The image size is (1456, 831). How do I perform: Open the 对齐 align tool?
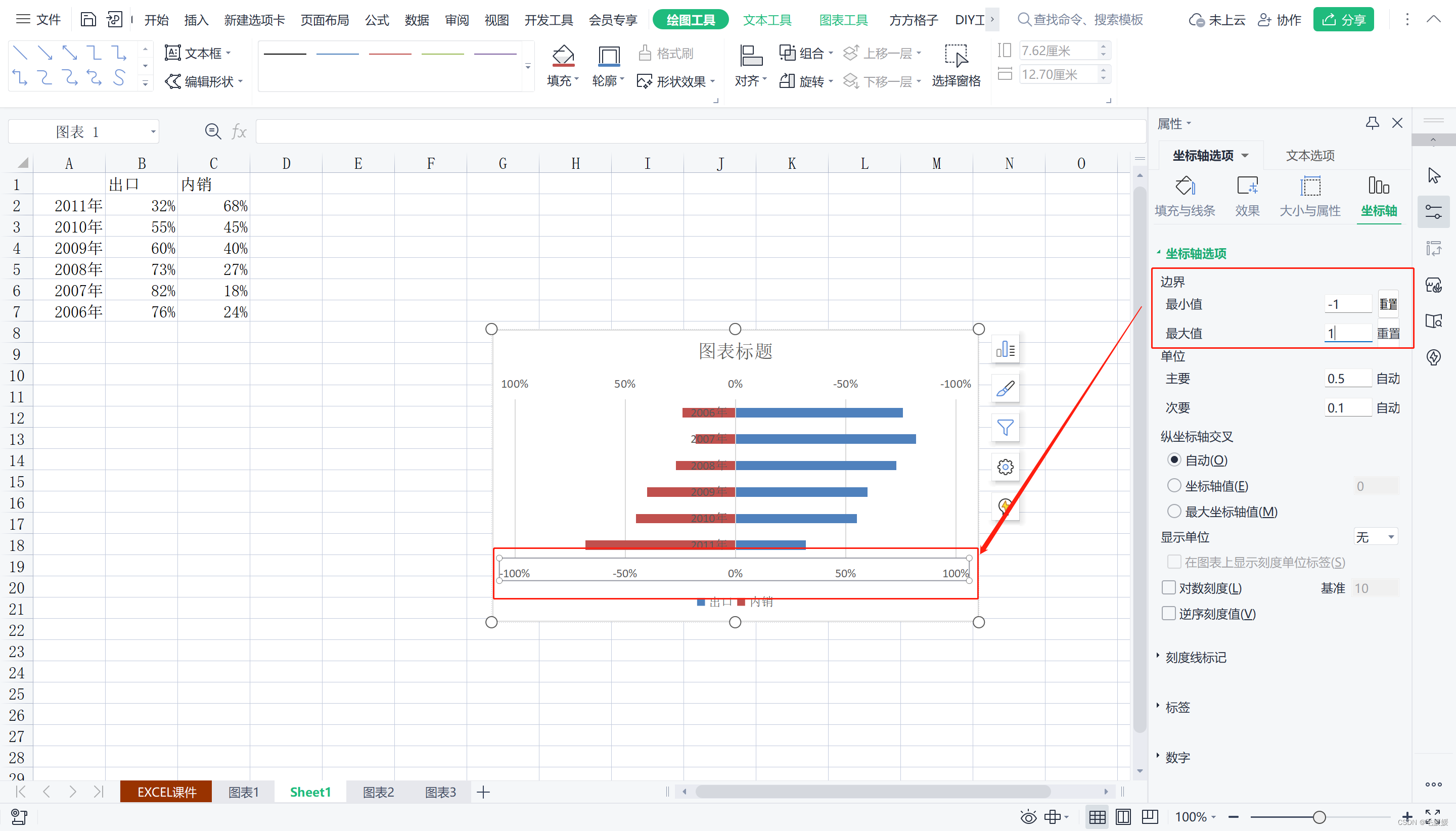click(751, 66)
